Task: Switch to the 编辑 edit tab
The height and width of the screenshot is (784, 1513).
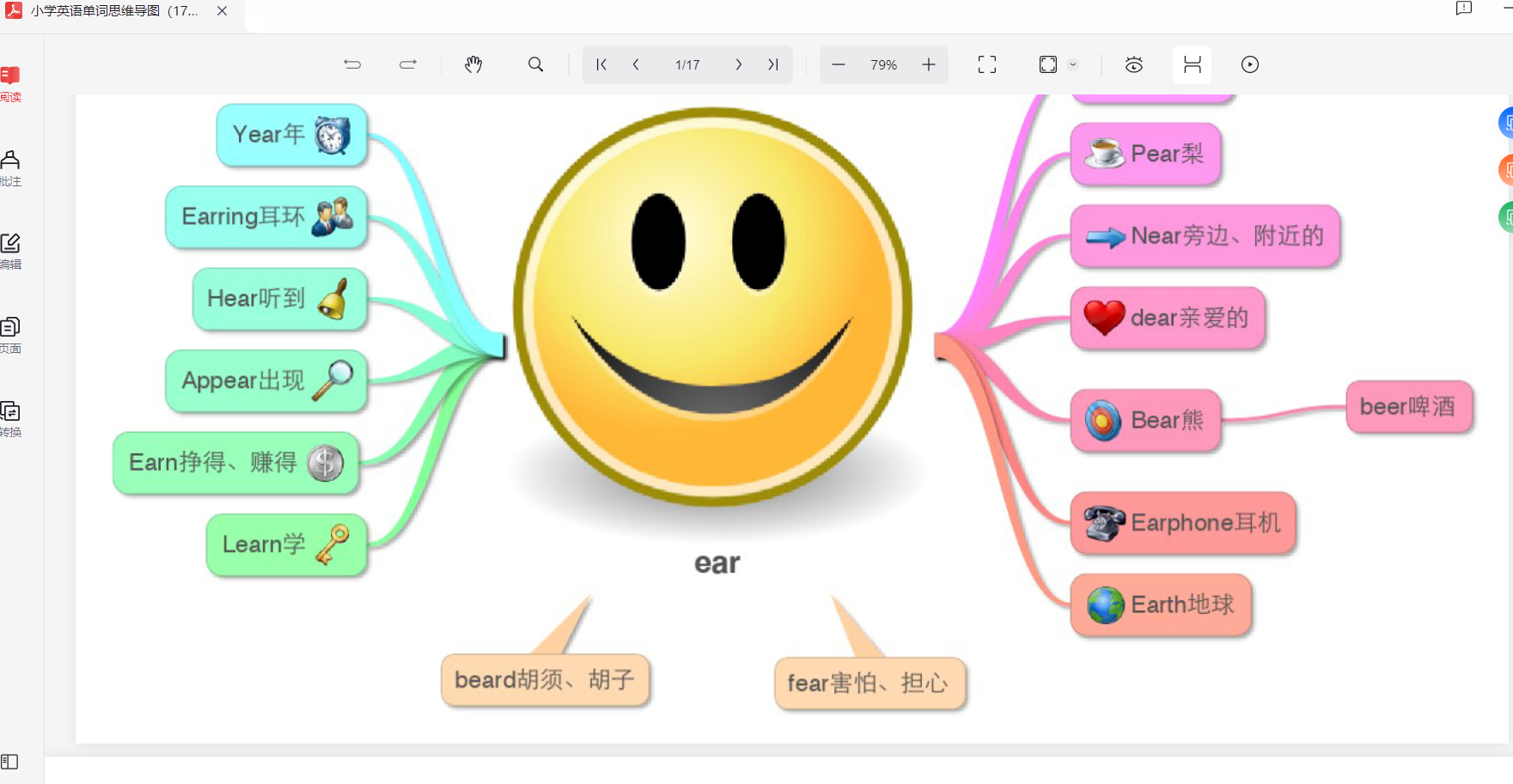Action: [10, 251]
